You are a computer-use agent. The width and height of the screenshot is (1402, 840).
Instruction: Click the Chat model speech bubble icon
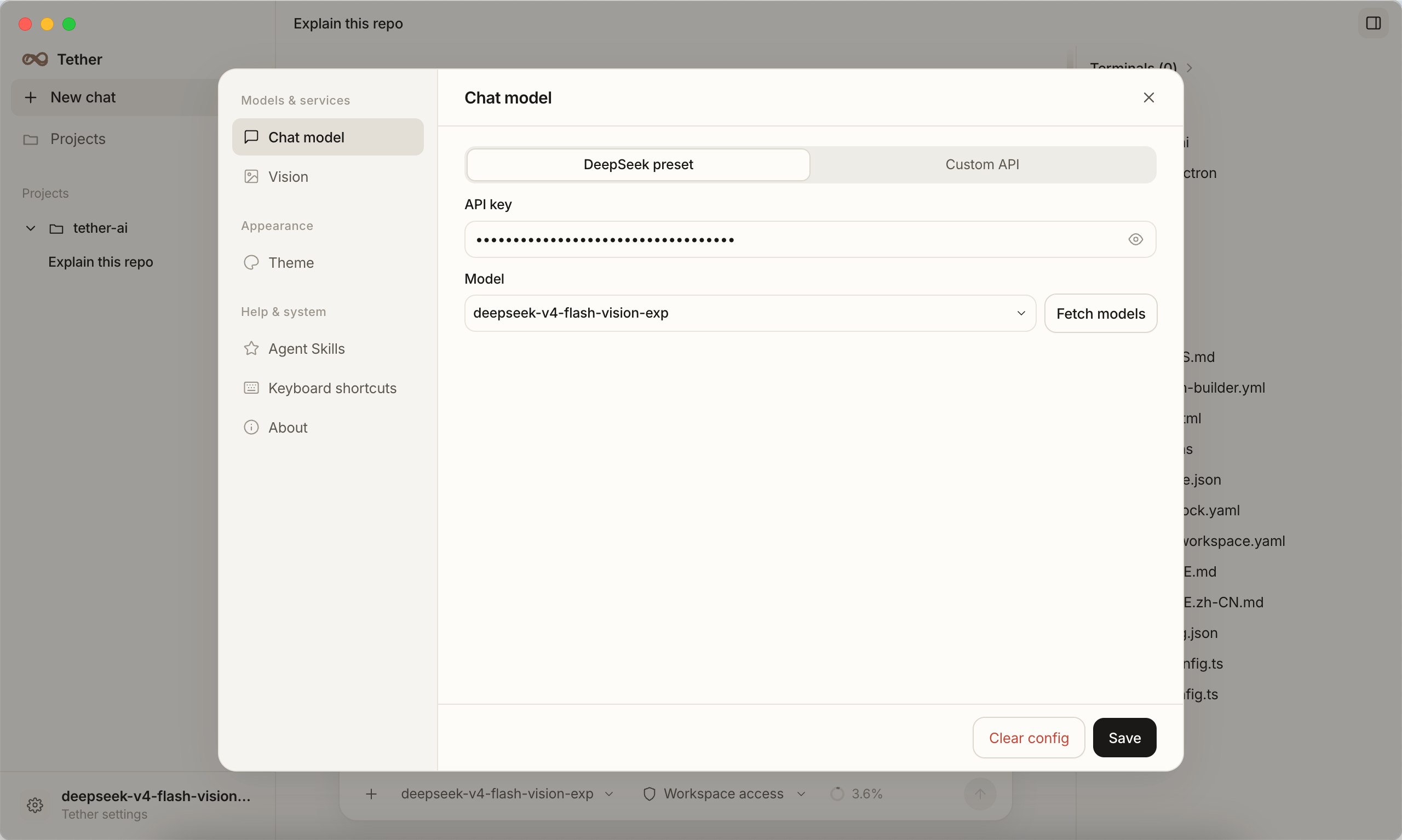(251, 137)
